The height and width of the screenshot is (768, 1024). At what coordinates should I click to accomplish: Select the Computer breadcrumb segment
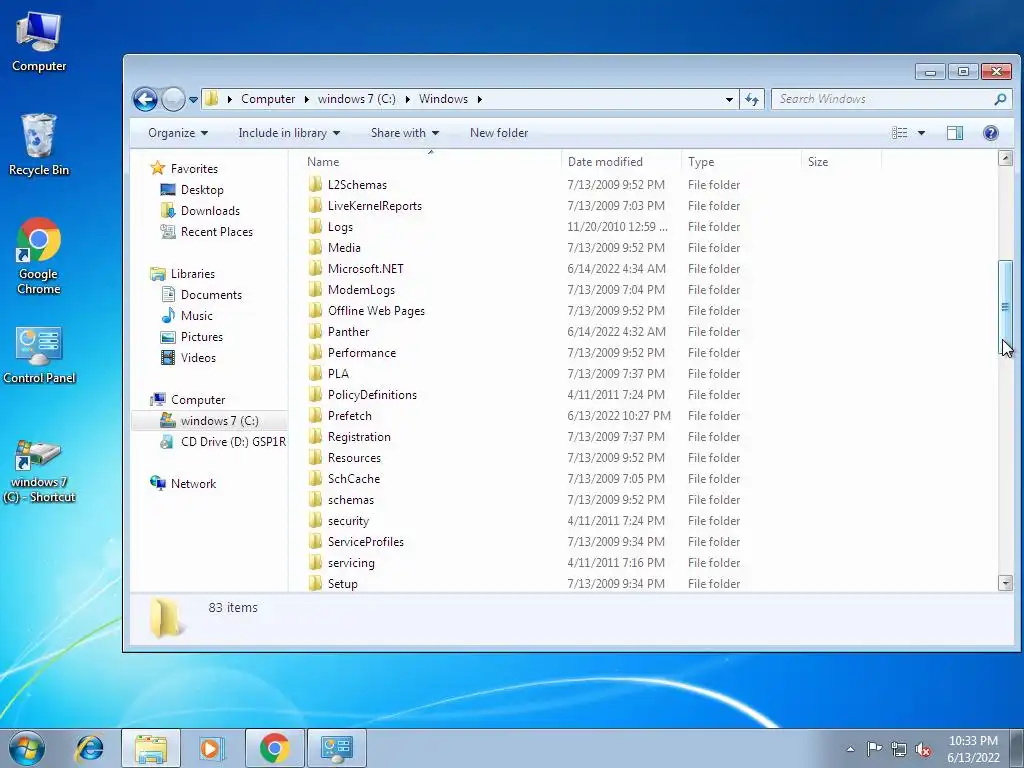pos(268,99)
